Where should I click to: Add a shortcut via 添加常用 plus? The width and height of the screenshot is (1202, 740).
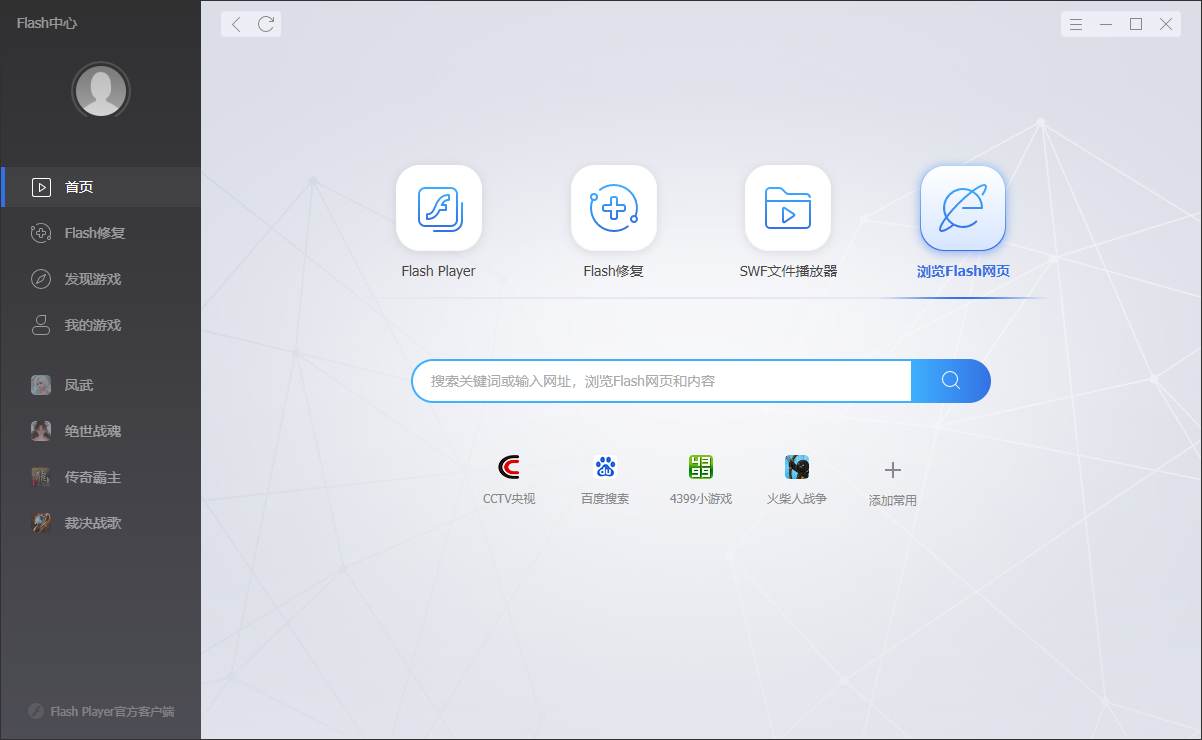click(x=893, y=470)
